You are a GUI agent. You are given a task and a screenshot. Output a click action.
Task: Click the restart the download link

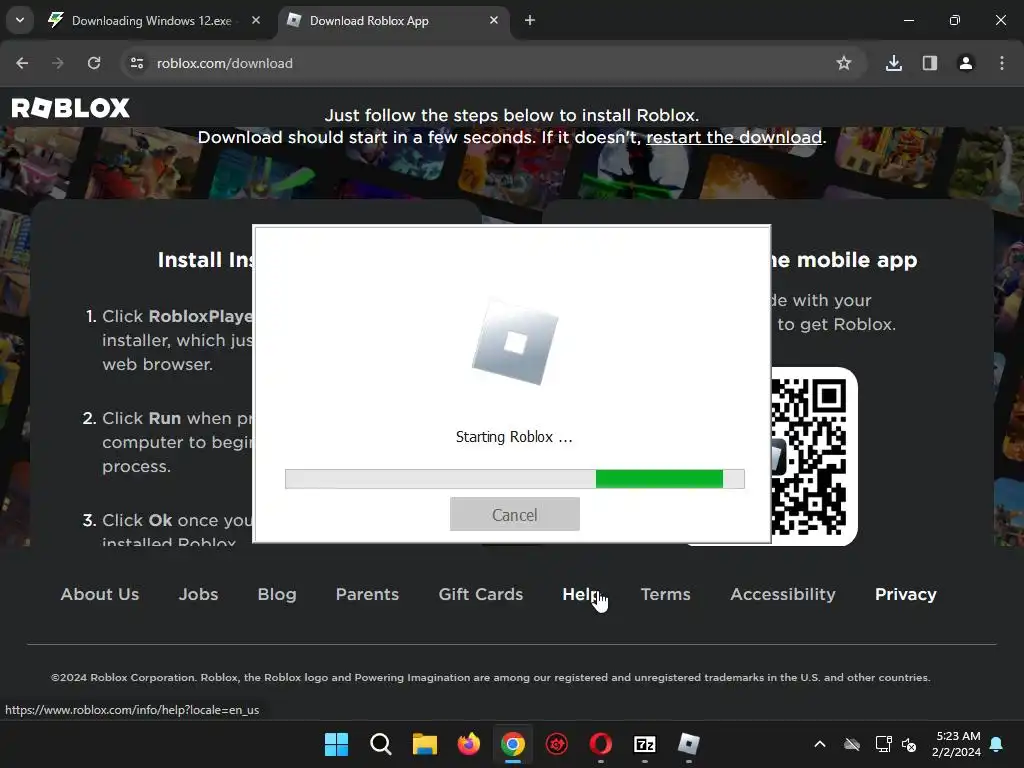click(734, 137)
